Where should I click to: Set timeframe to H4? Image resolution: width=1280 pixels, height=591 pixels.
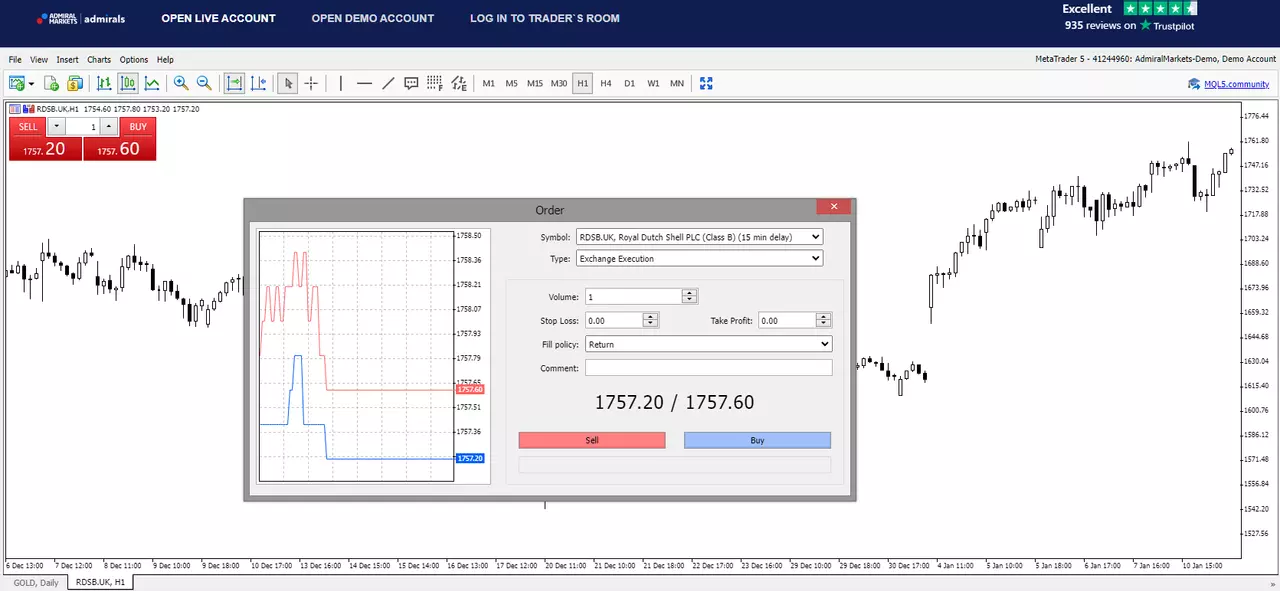click(606, 84)
